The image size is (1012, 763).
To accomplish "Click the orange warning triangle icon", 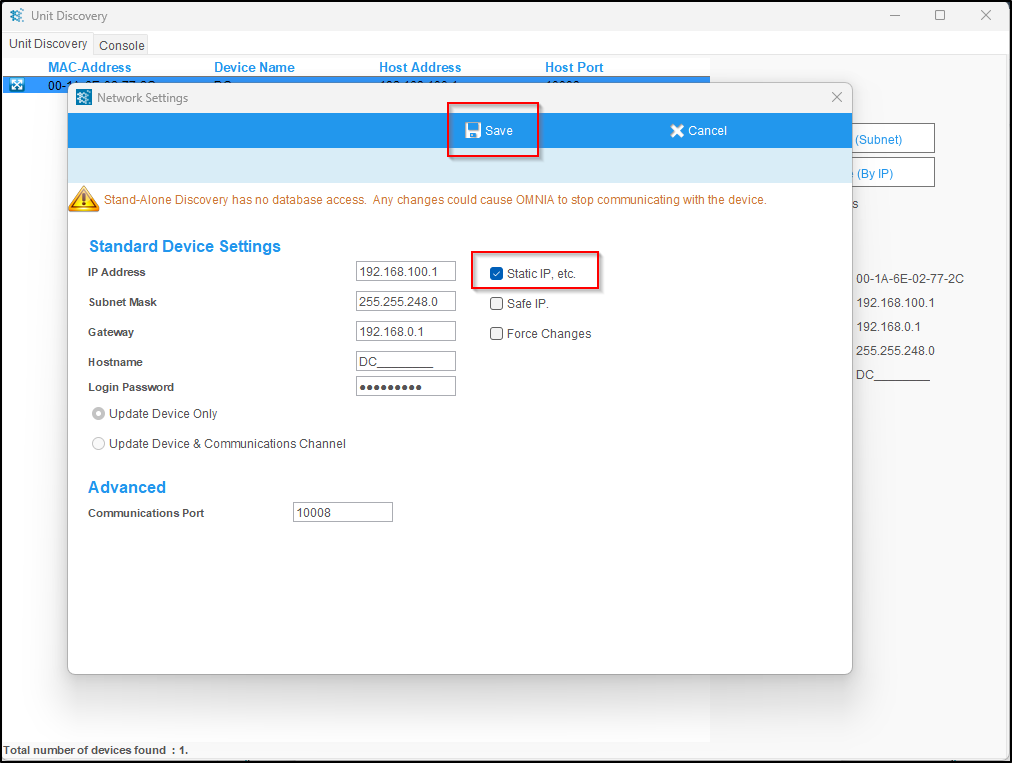I will [x=83, y=199].
